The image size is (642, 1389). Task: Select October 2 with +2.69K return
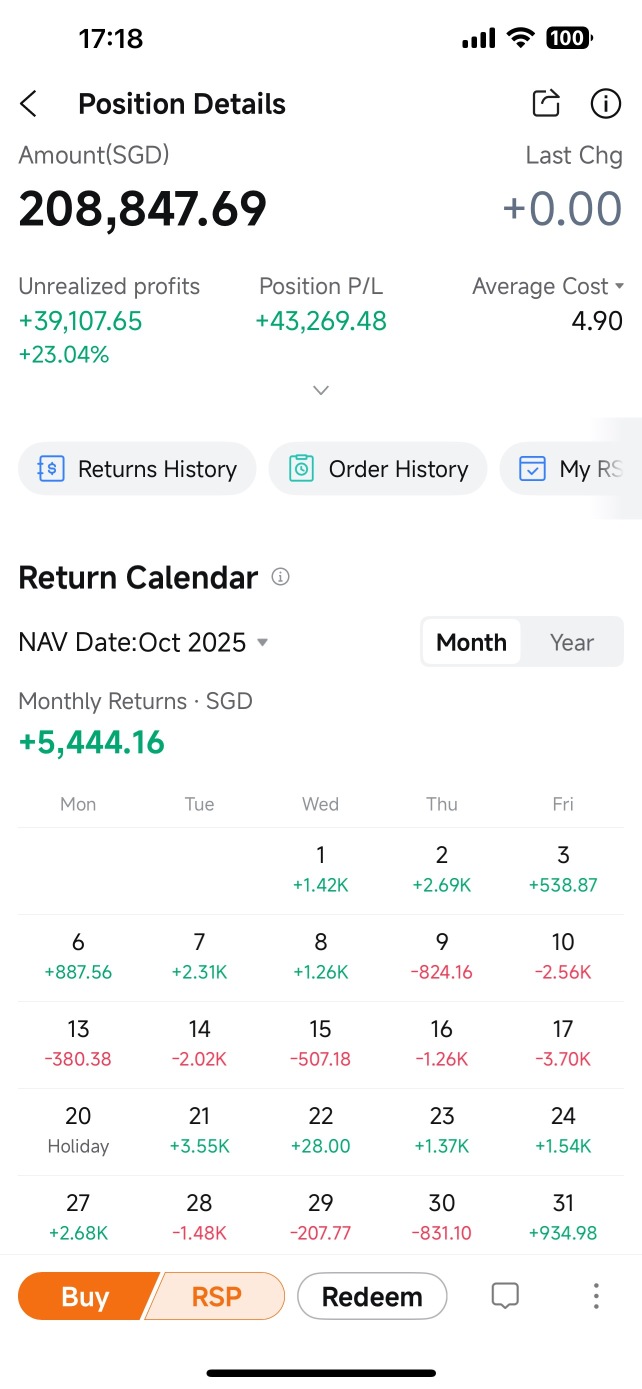point(442,869)
